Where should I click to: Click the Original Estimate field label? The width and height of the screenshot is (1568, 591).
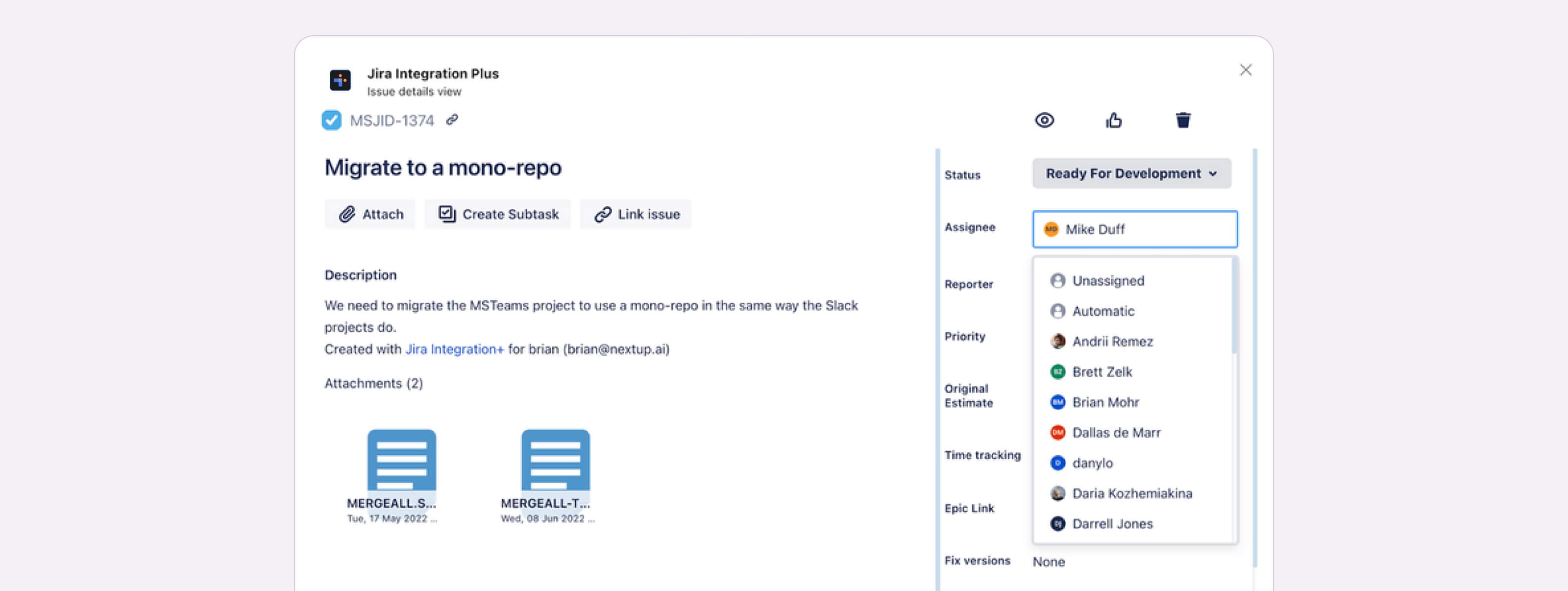pyautogui.click(x=968, y=395)
